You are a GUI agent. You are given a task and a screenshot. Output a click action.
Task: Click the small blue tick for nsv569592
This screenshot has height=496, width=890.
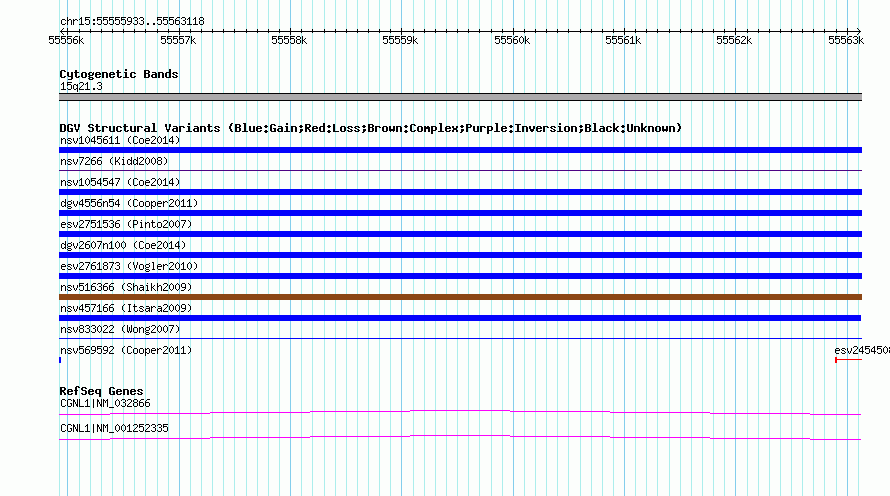pyautogui.click(x=60, y=360)
